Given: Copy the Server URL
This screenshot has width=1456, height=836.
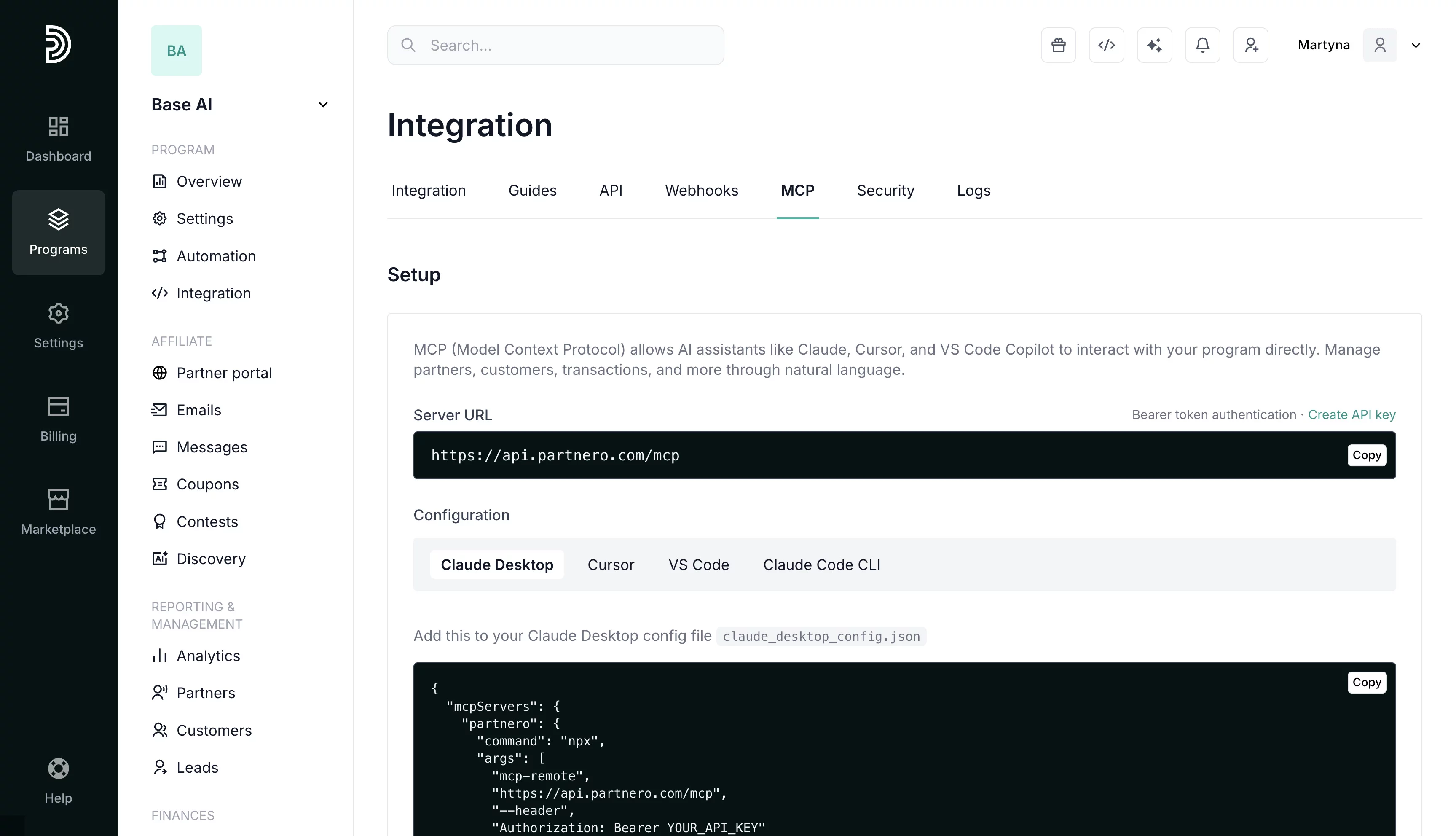Looking at the screenshot, I should (1366, 455).
